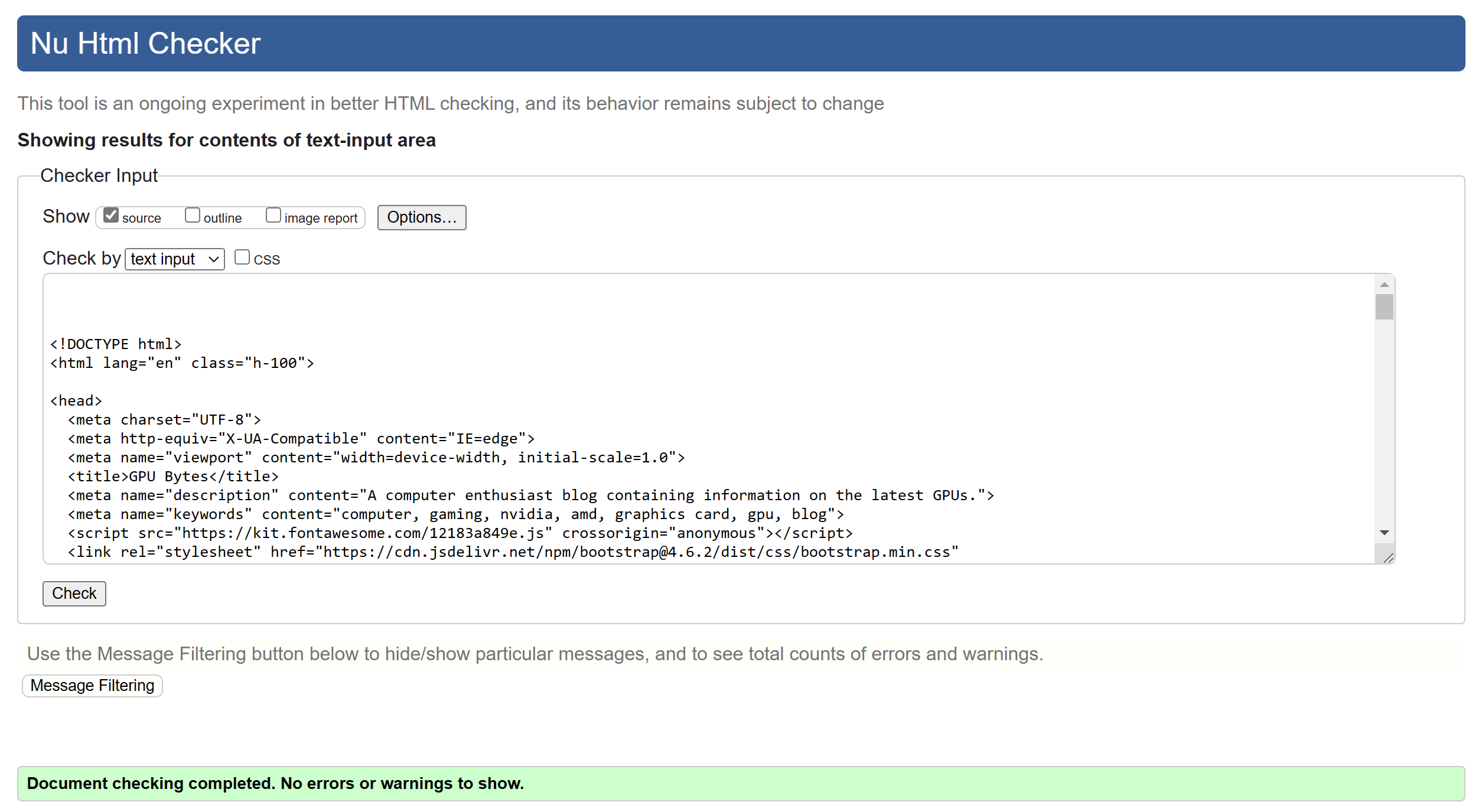Click the 'No errors or warnings' success banner
The width and height of the screenshot is (1482, 812).
[741, 784]
